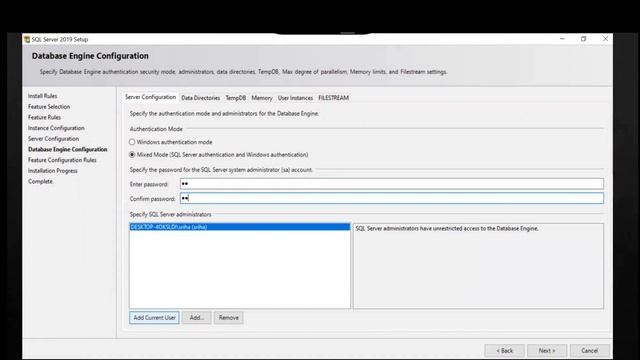Image resolution: width=640 pixels, height=360 pixels.
Task: Click the Add... button
Action: [196, 318]
